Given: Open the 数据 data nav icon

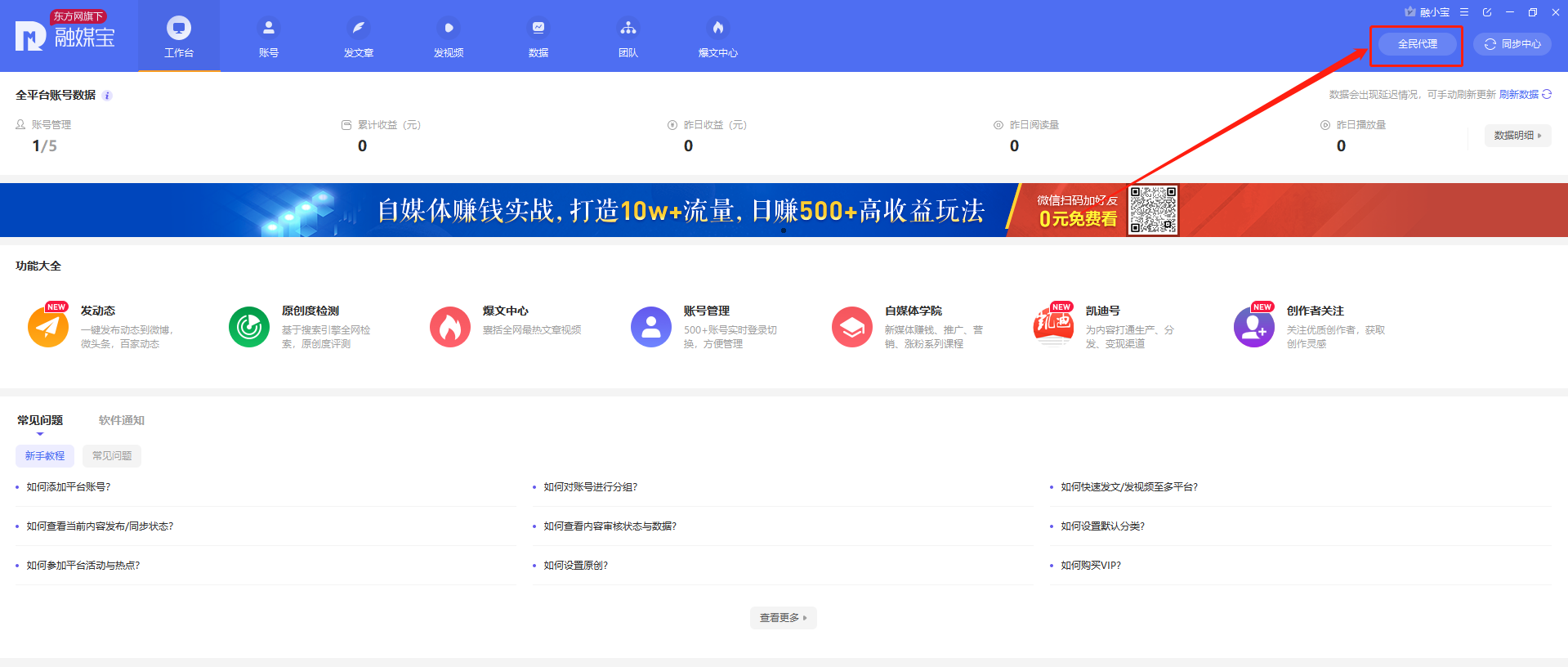Looking at the screenshot, I should (x=538, y=29).
